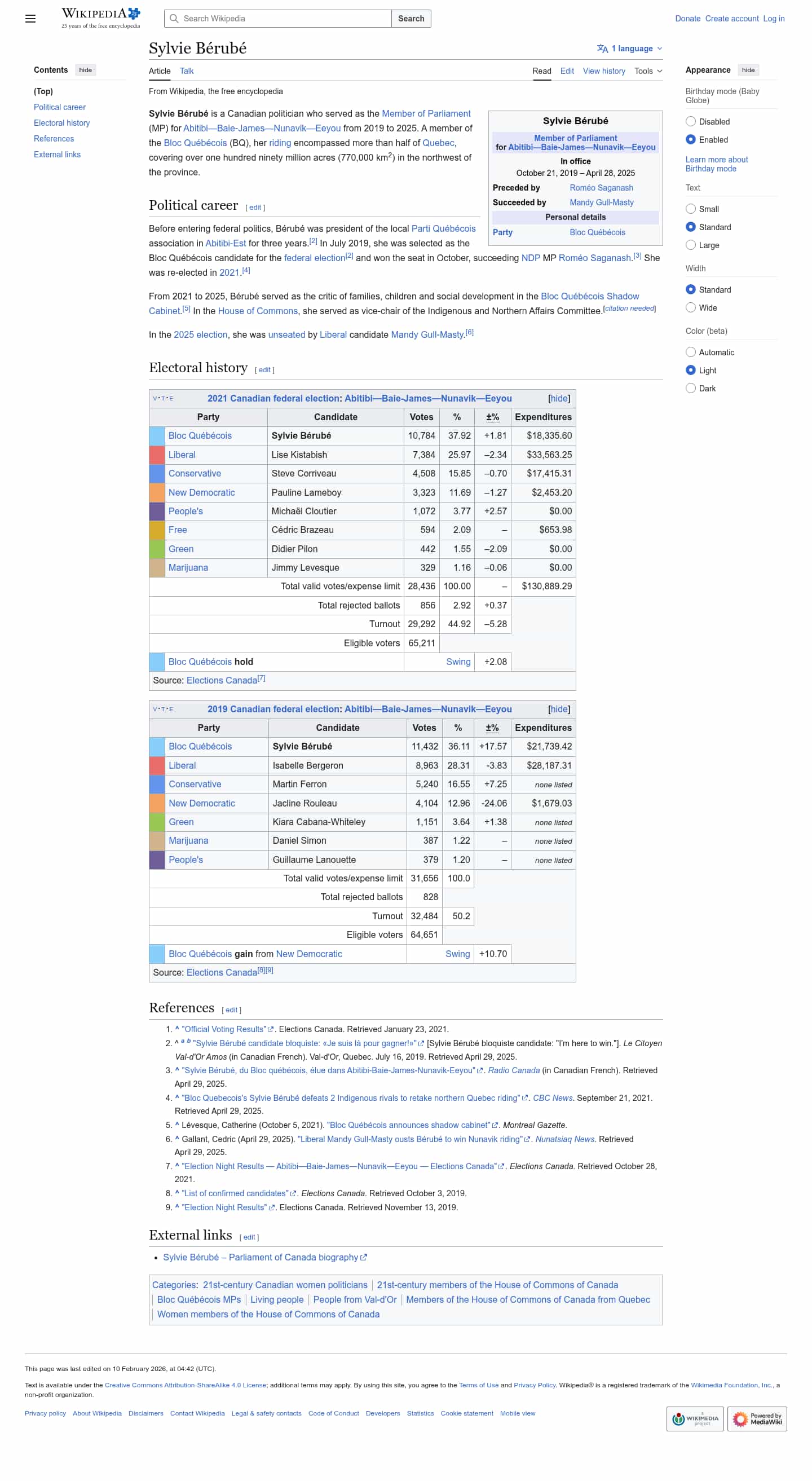Click Bloc Québécois color swatch in 2021 table

[x=157, y=436]
